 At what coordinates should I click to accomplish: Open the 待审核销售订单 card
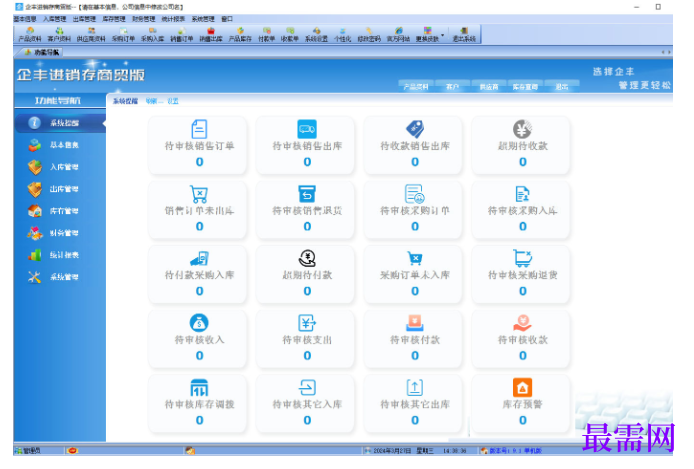coord(199,145)
